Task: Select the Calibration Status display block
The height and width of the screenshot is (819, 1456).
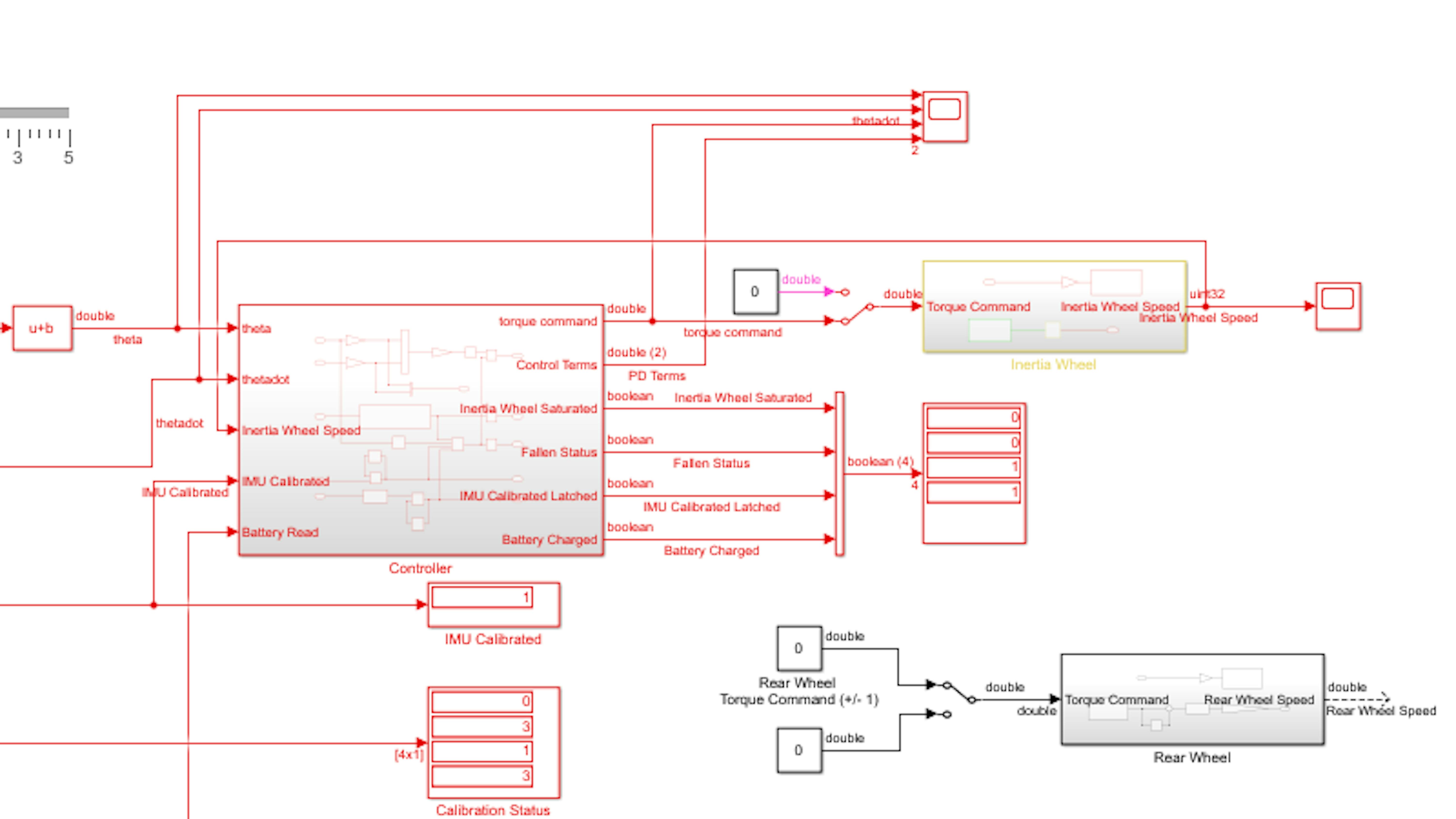Action: pyautogui.click(x=494, y=743)
